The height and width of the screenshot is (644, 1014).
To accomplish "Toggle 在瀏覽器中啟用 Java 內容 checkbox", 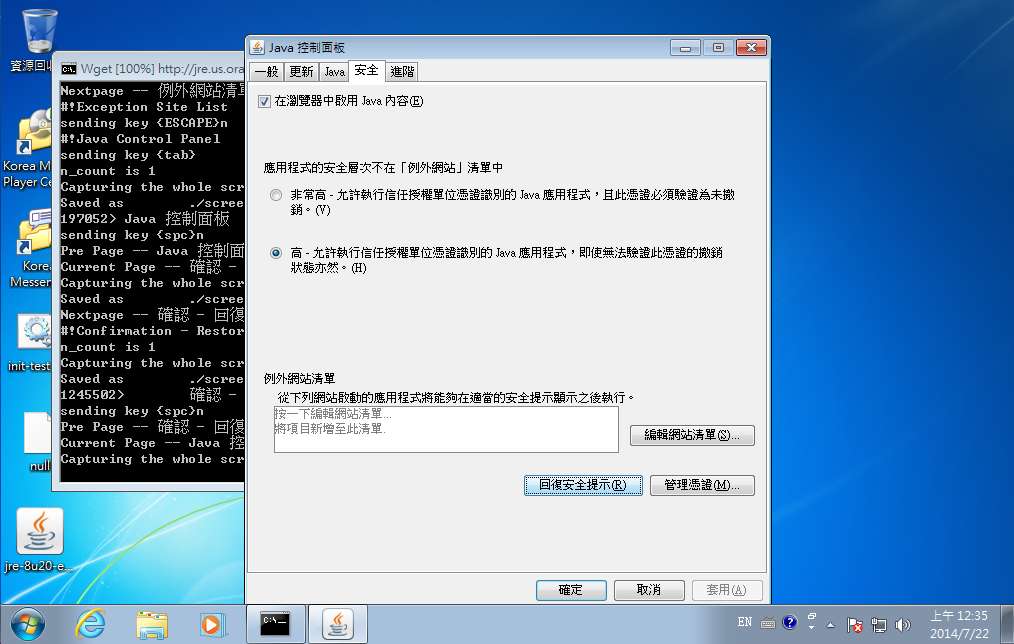I will pyautogui.click(x=264, y=101).
